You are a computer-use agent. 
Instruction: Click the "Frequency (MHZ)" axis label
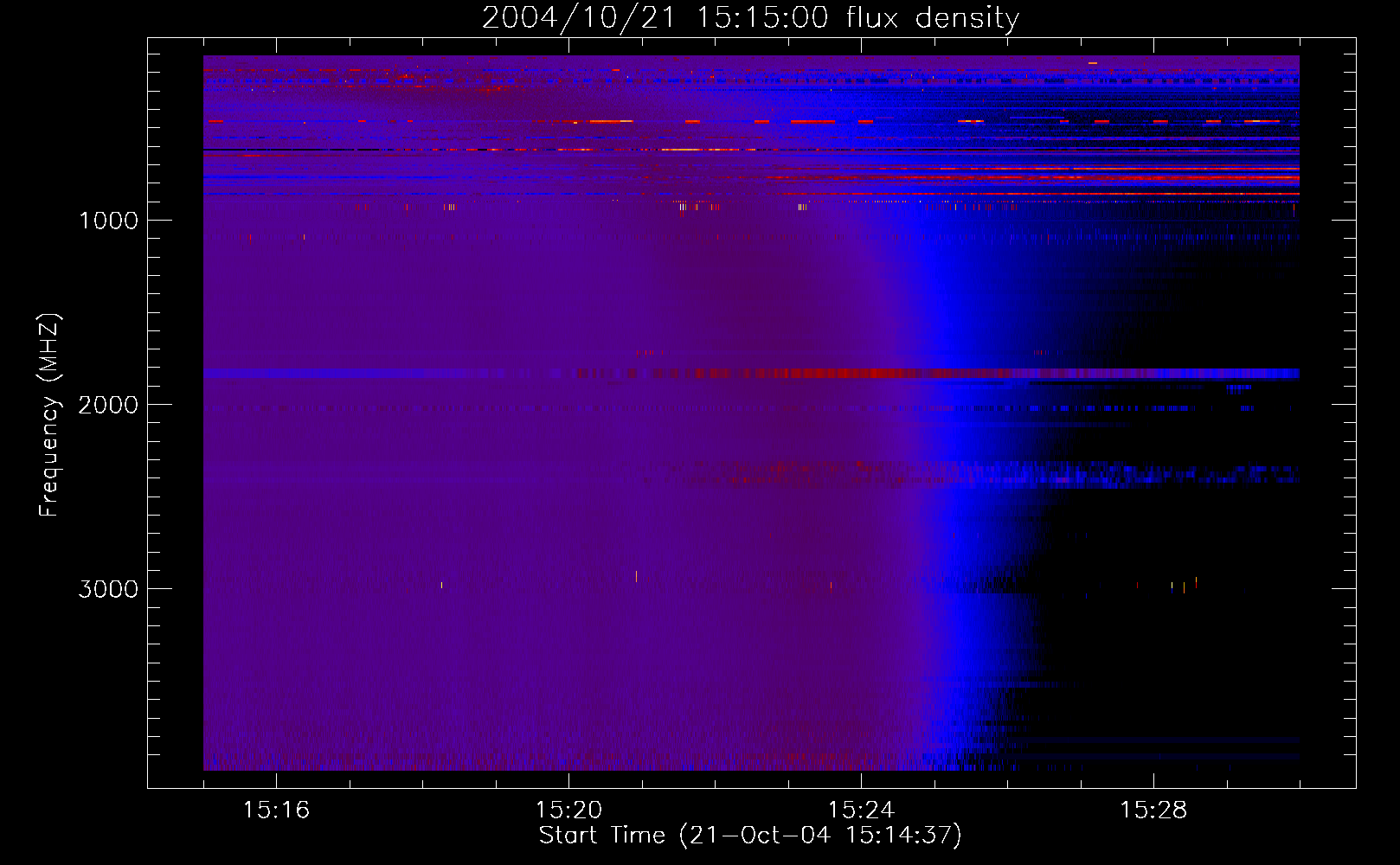(50, 415)
